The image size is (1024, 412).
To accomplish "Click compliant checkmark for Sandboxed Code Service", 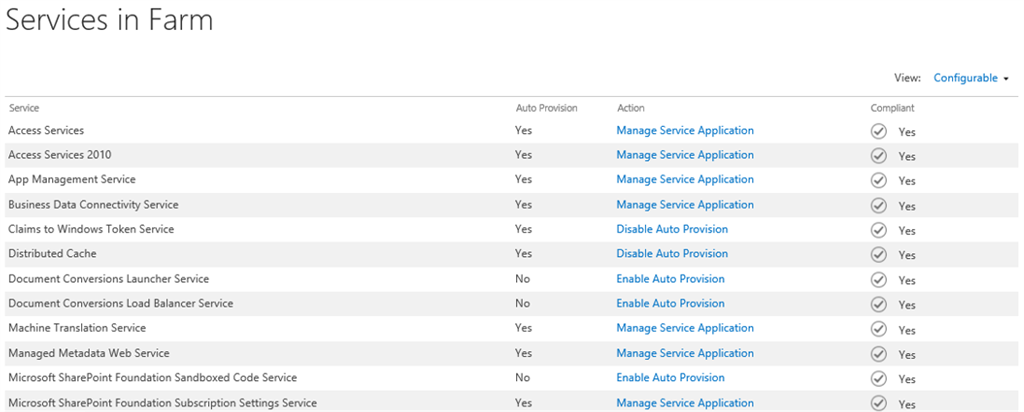I will coord(879,379).
